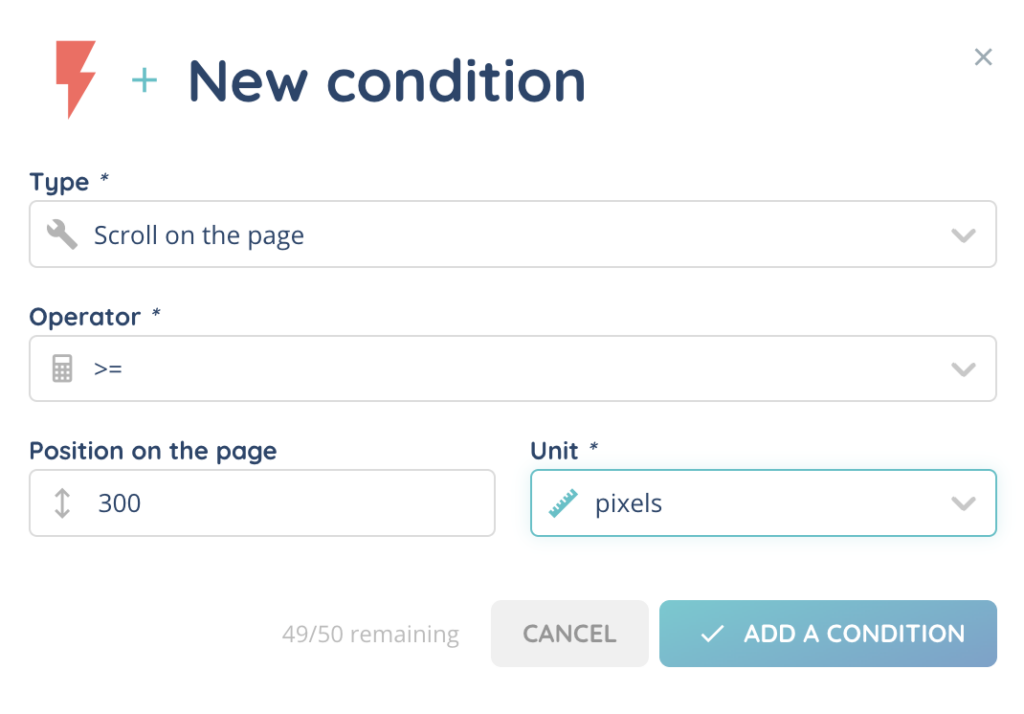This screenshot has height=714, width=1024.
Task: Click the wrench icon in the Type field
Action: (62, 235)
